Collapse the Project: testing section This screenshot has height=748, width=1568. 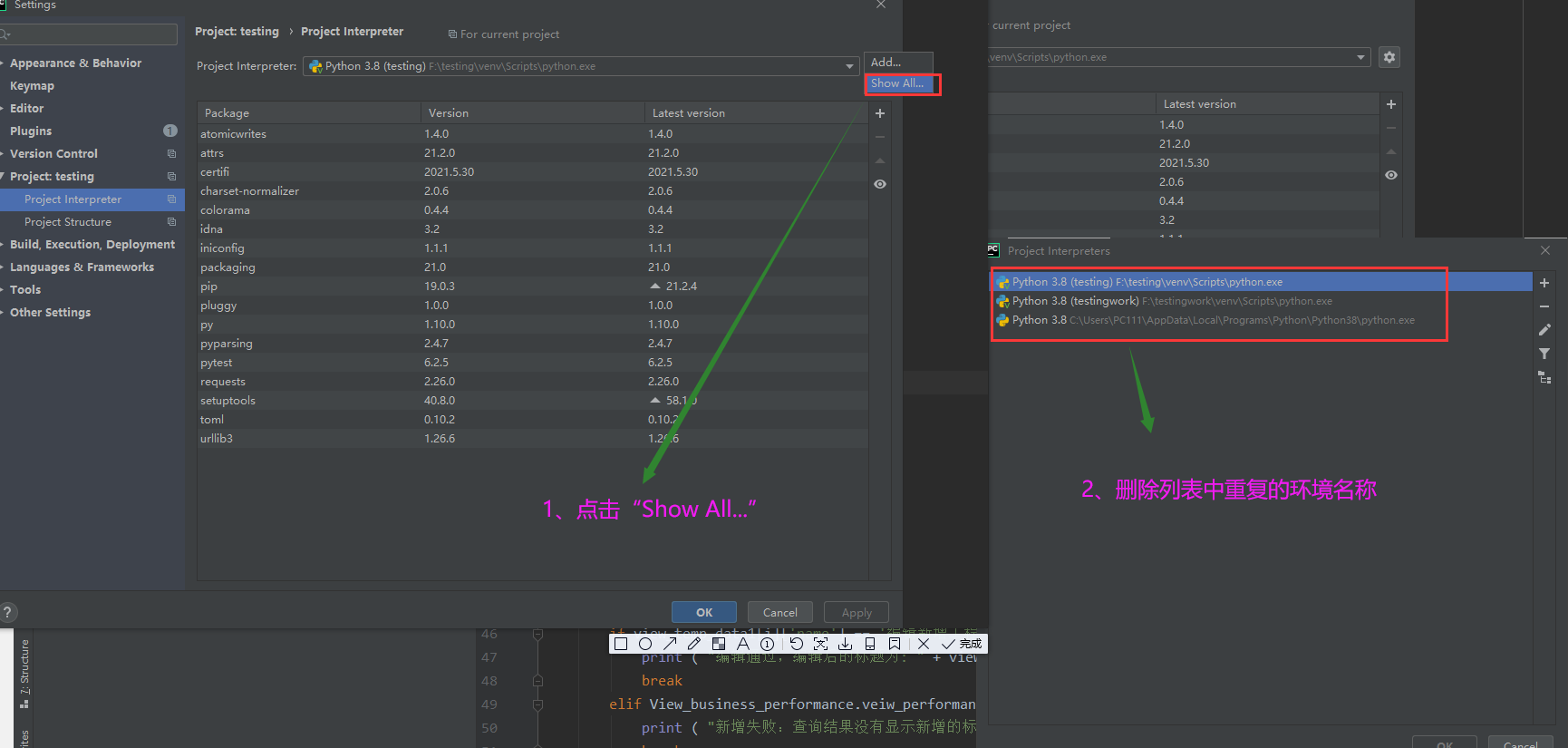(3, 177)
